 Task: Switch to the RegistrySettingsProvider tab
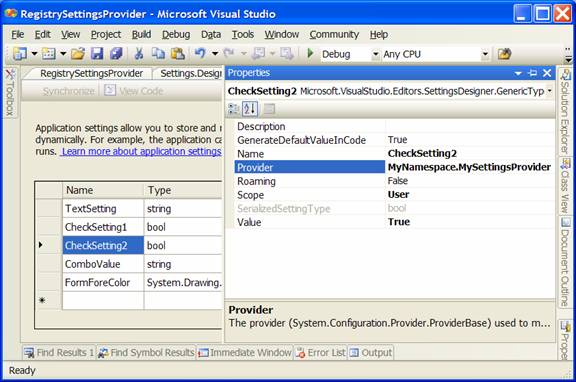91,73
